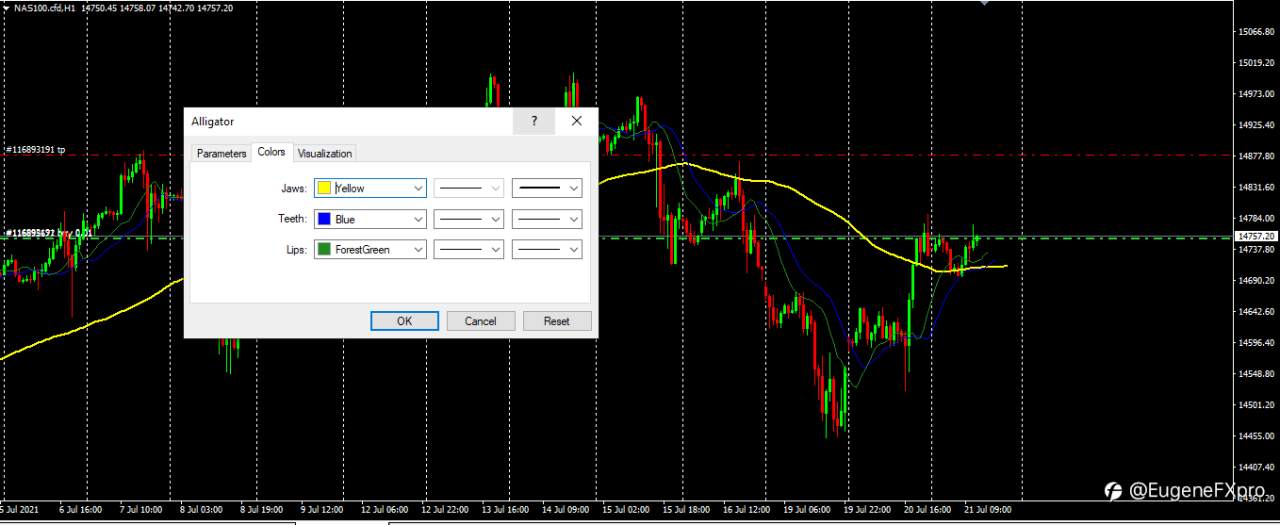Open the Teeth color dropdown showing Blue
The width and height of the screenshot is (1280, 525).
point(370,218)
